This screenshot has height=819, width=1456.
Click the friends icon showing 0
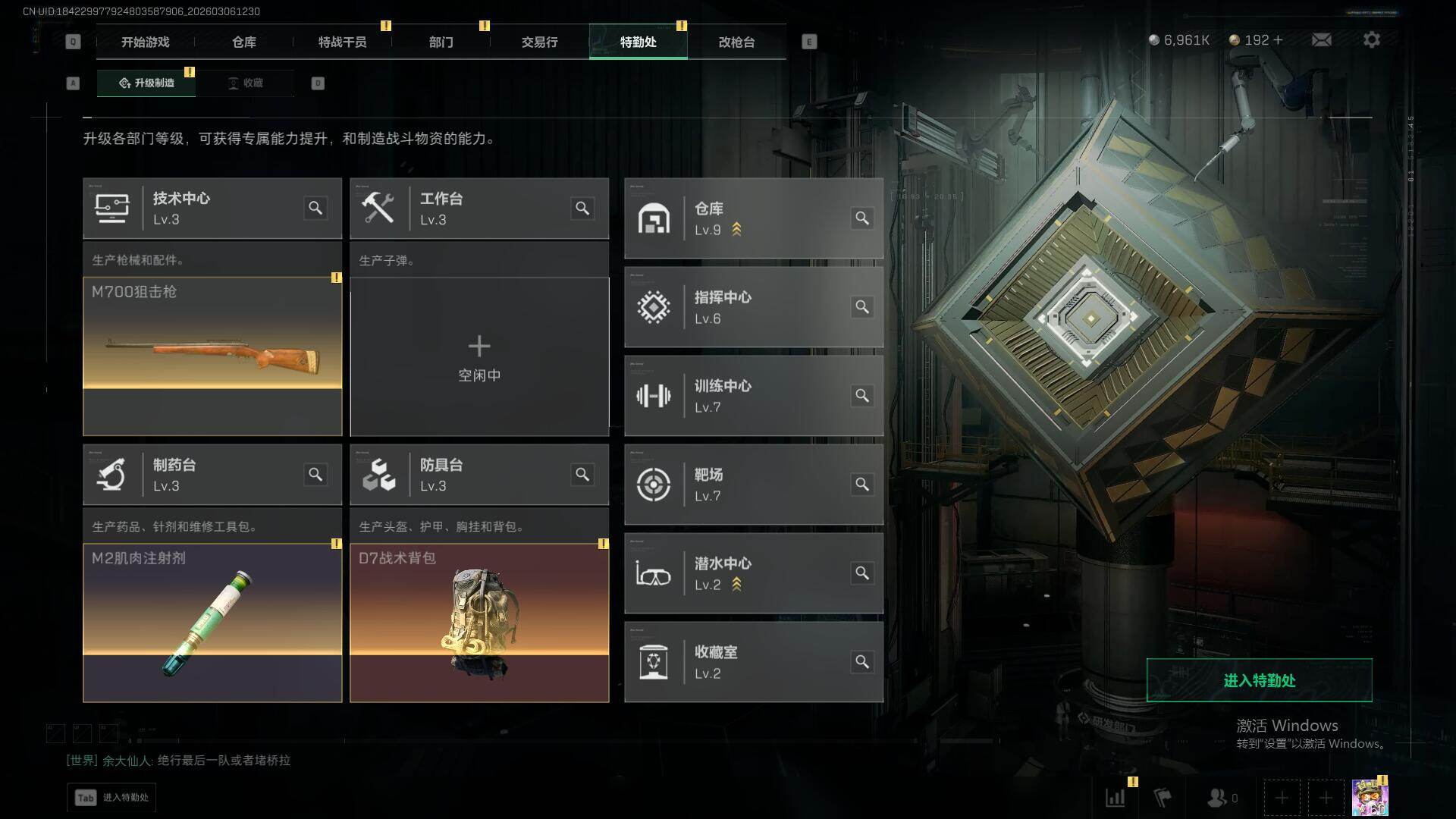[1221, 798]
